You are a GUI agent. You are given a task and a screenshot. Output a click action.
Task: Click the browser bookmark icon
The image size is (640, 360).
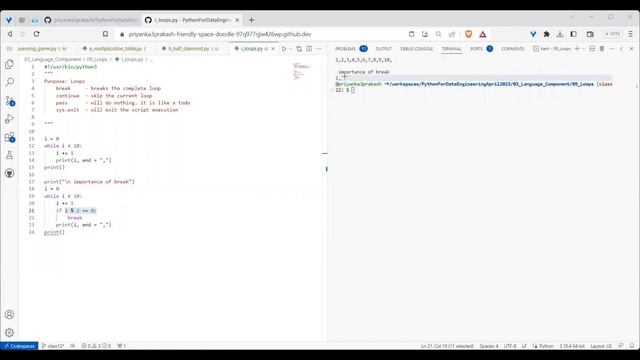pos(105,34)
